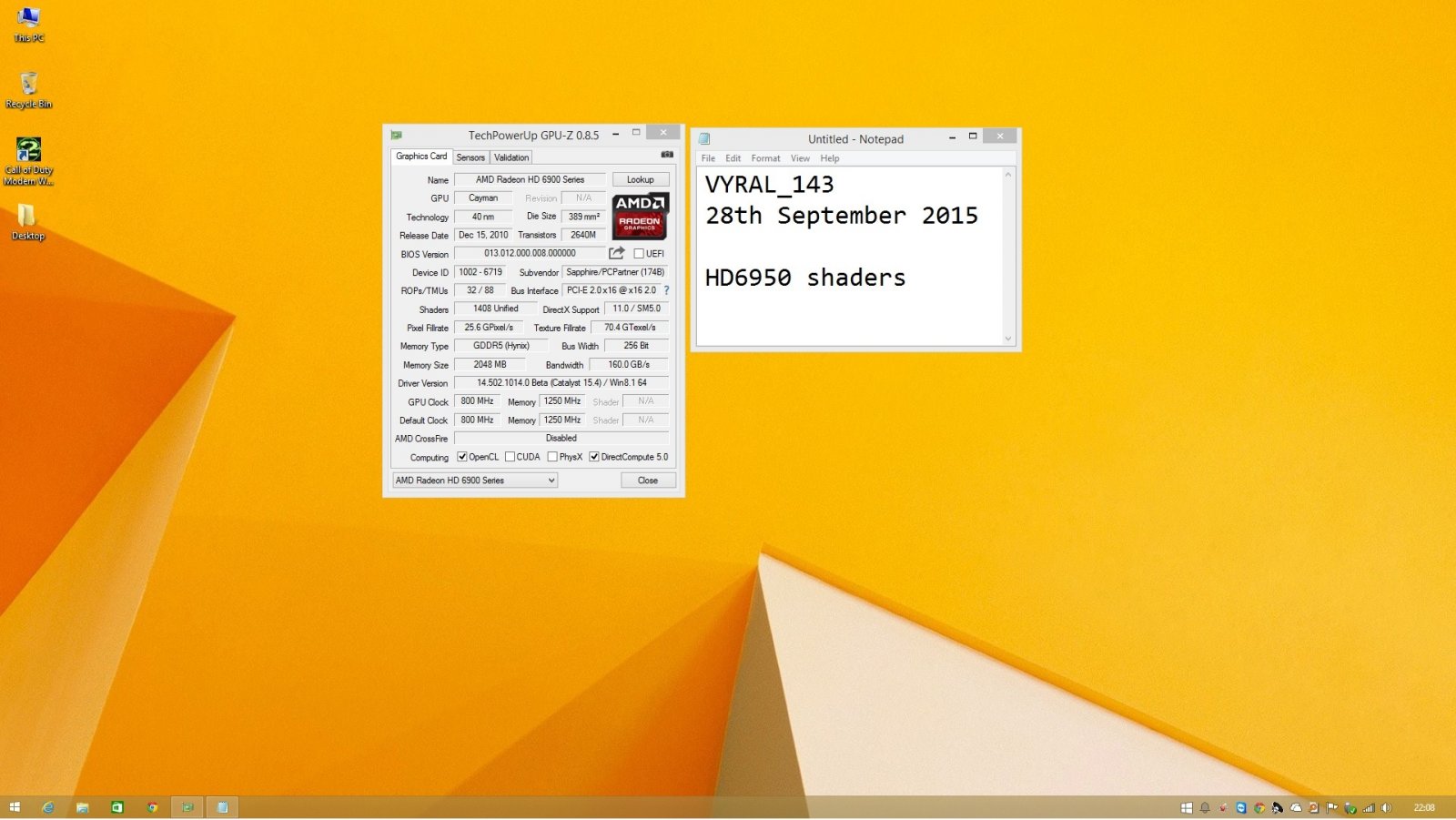Click the Shaders field 1408 Unified
This screenshot has height=820, width=1456.
pos(496,309)
